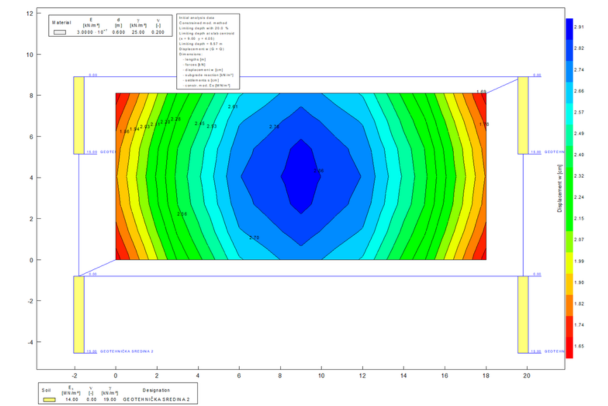The height and width of the screenshot is (406, 608).
Task: Click the cyan 2.57 legend color band
Action: click(x=569, y=114)
